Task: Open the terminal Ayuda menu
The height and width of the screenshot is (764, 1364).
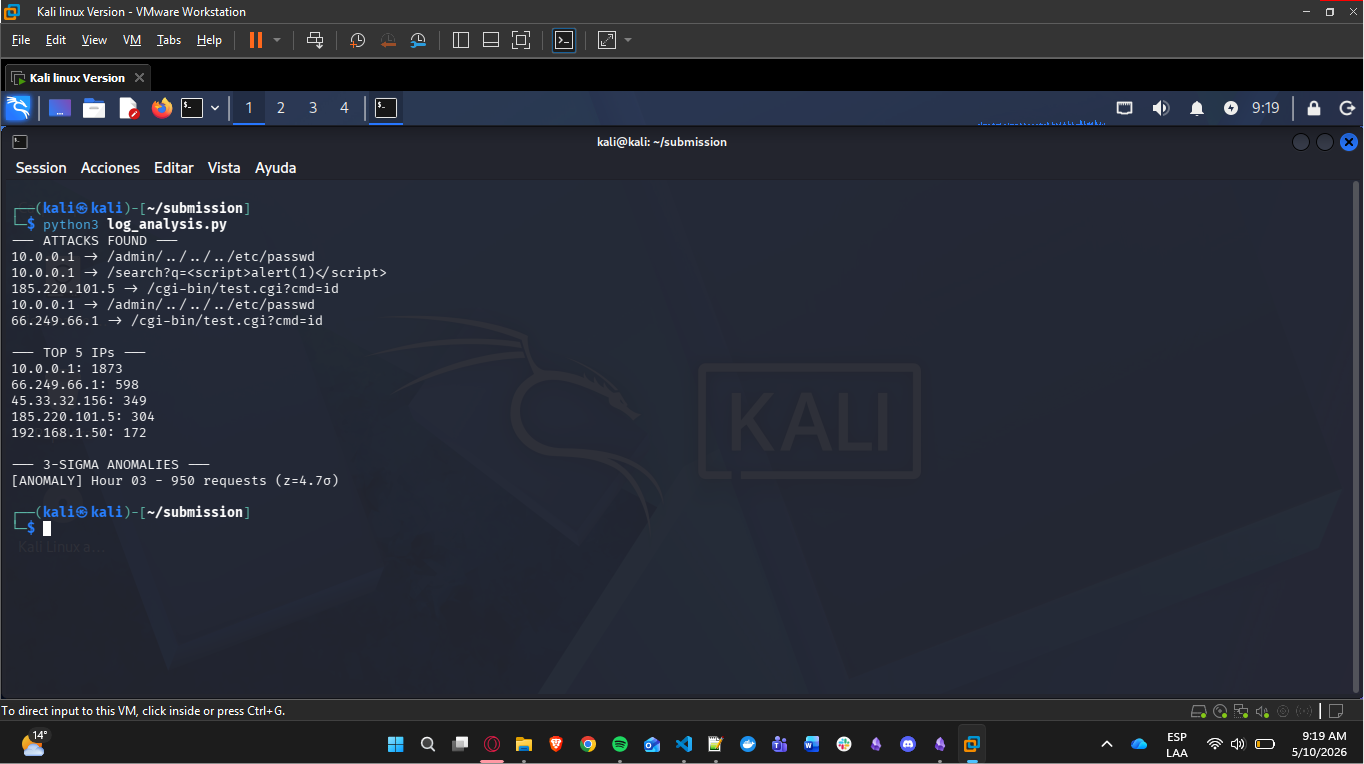Action: 276,168
